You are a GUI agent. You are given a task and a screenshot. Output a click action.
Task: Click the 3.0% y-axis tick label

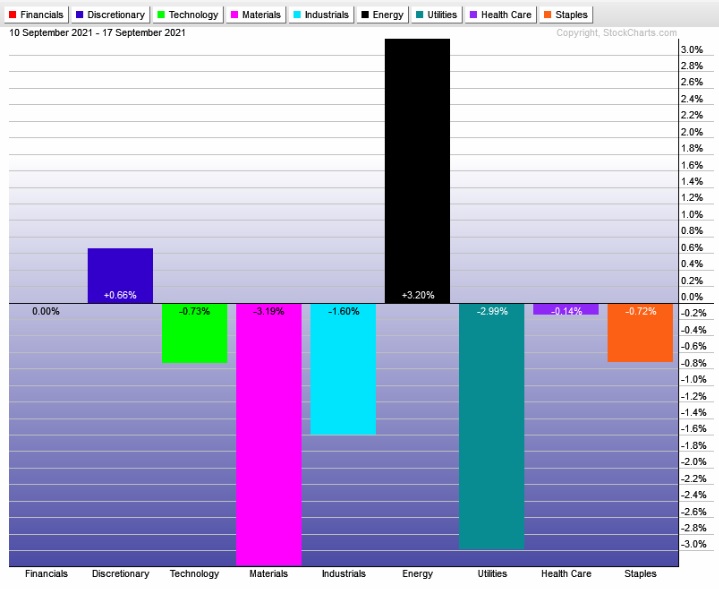[691, 50]
